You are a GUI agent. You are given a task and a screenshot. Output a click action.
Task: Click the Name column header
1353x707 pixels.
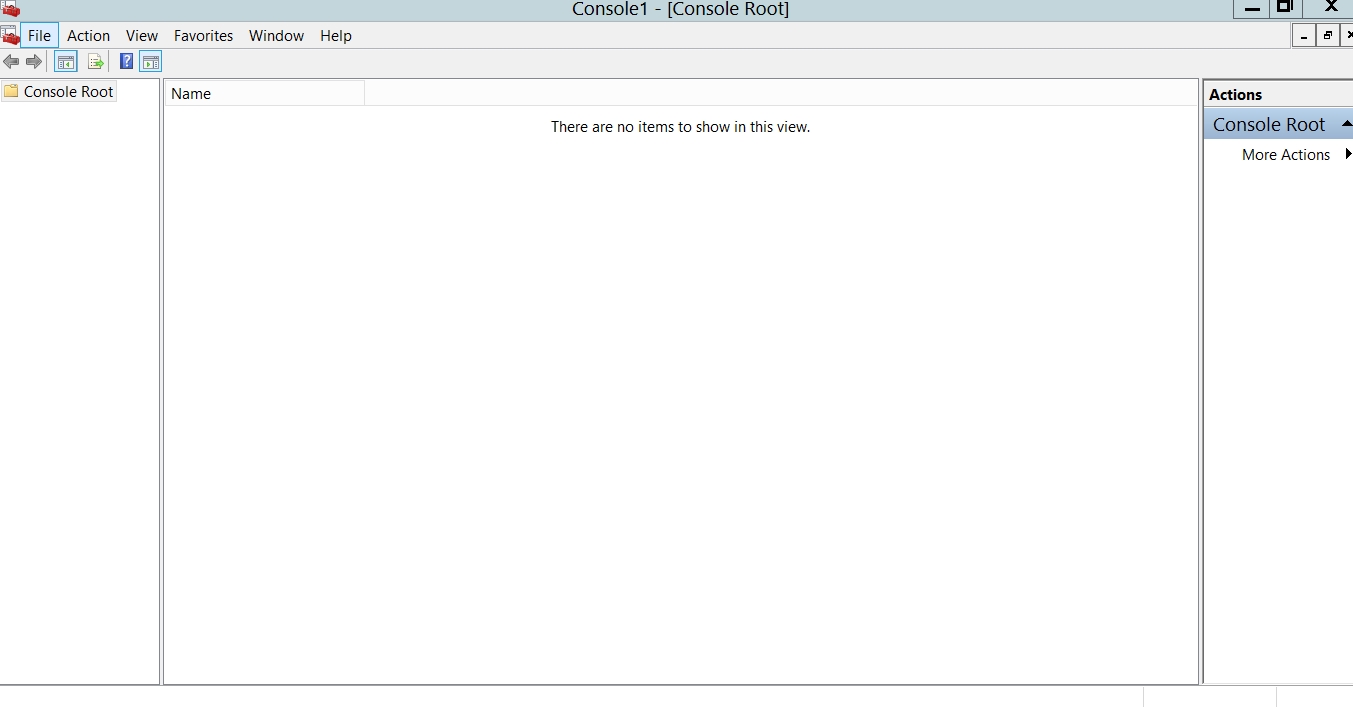pyautogui.click(x=265, y=94)
